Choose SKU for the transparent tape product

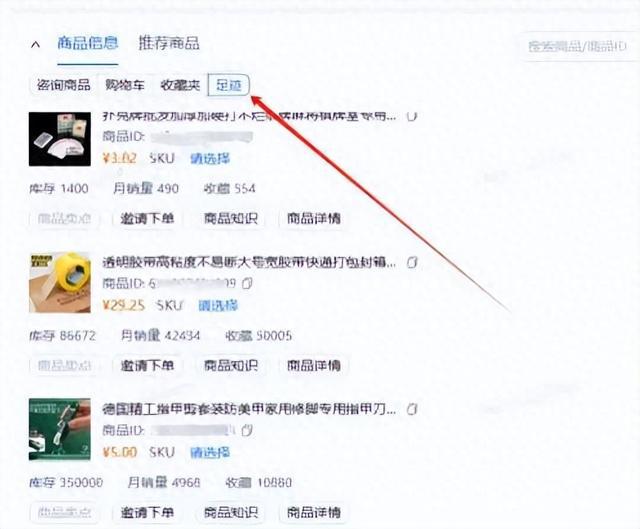coord(218,305)
